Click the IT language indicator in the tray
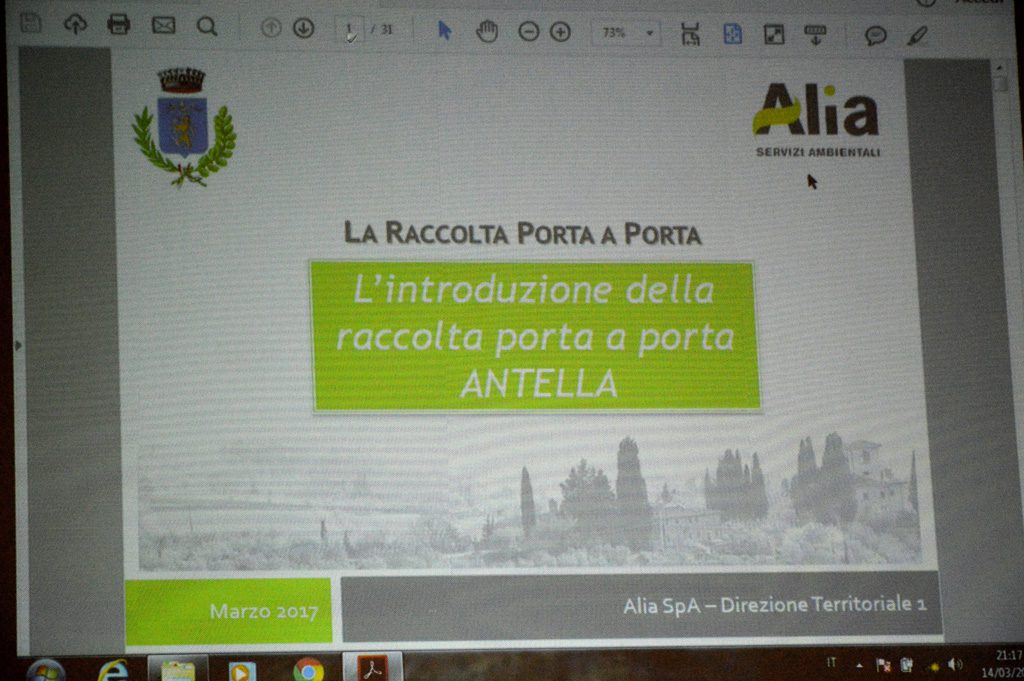1024x681 pixels. click(x=831, y=663)
